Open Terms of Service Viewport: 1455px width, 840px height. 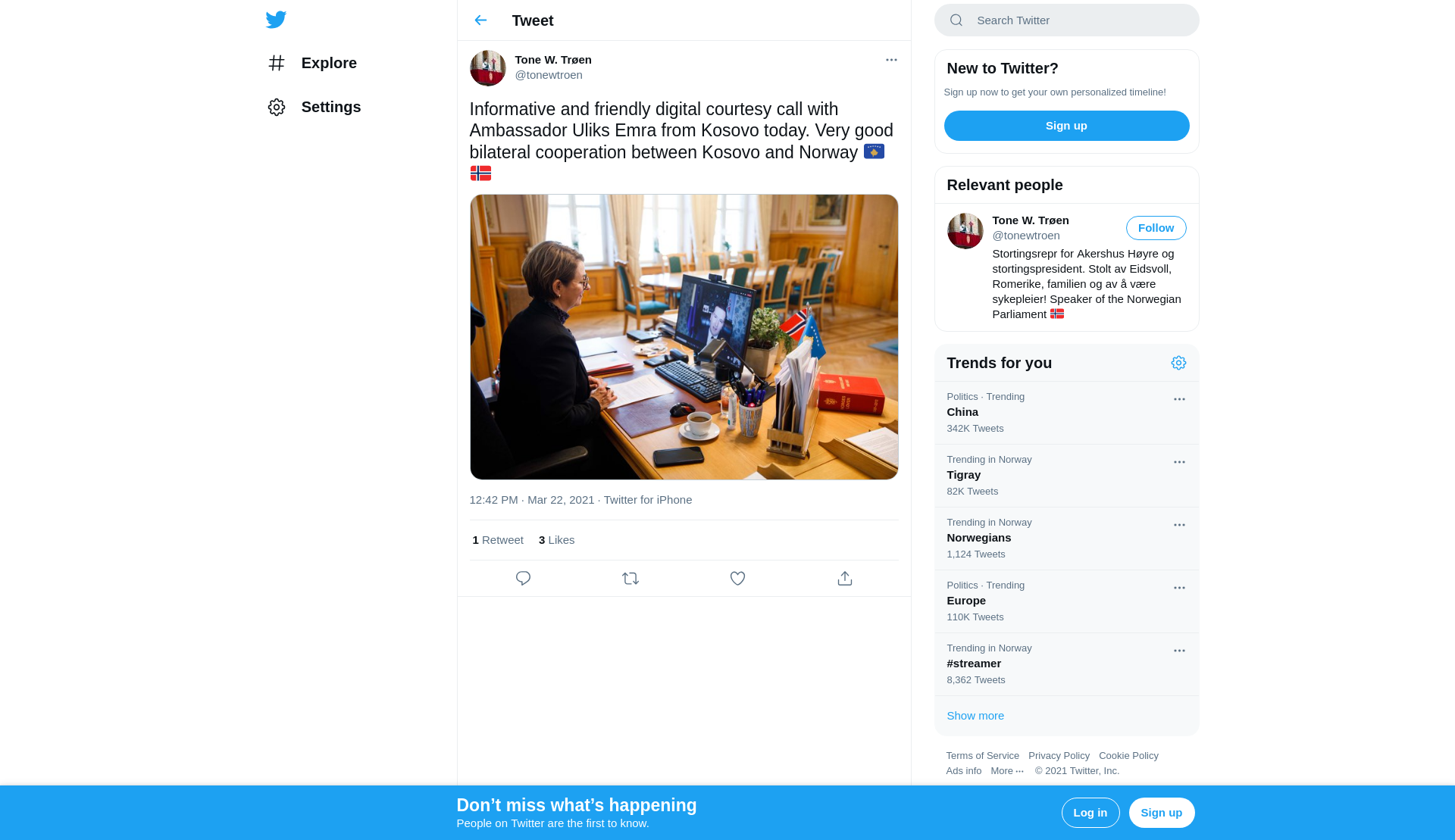983,756
